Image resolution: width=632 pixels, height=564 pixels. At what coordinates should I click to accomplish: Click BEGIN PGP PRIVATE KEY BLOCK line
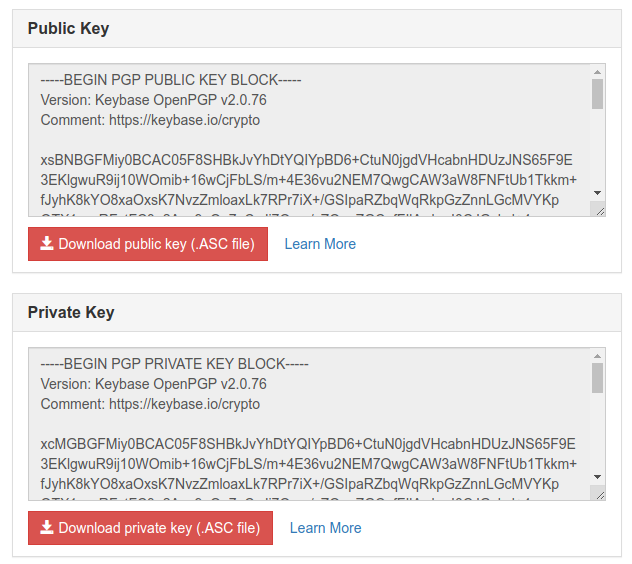pyautogui.click(x=174, y=364)
